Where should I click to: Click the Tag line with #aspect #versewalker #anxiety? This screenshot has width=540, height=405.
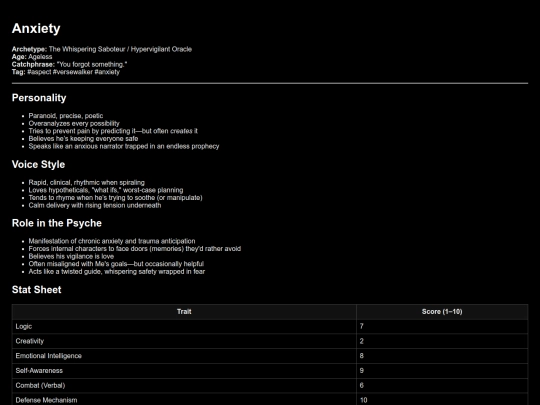pos(66,72)
